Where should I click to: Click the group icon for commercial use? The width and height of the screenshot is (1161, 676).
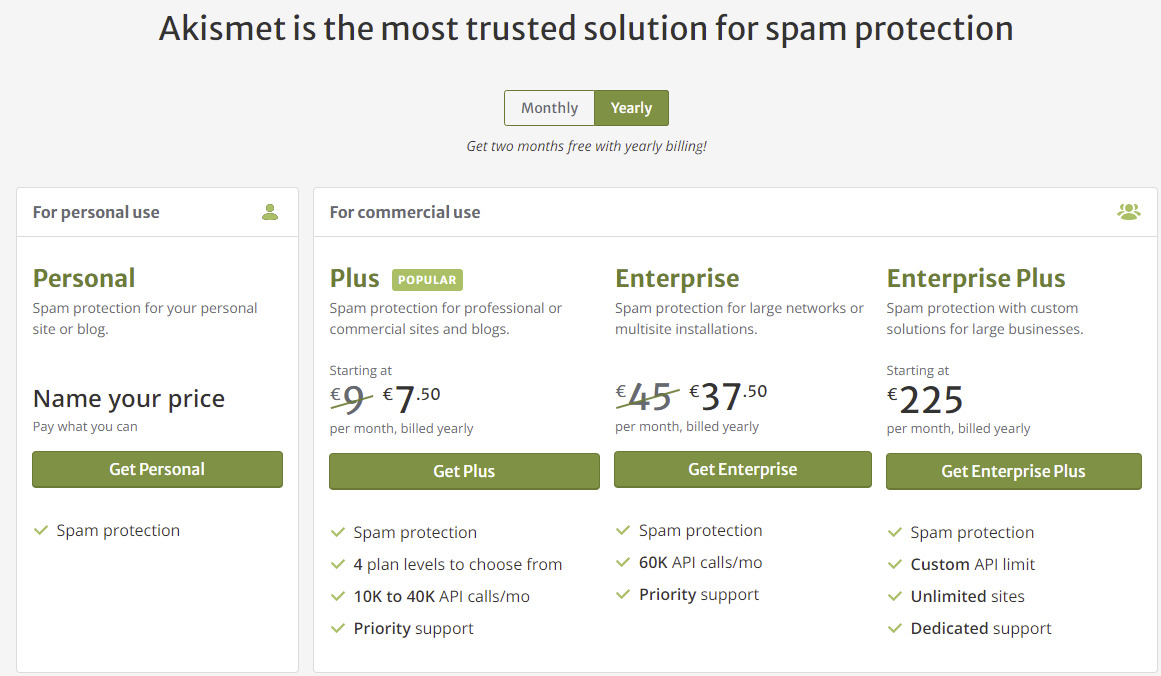pyautogui.click(x=1128, y=212)
